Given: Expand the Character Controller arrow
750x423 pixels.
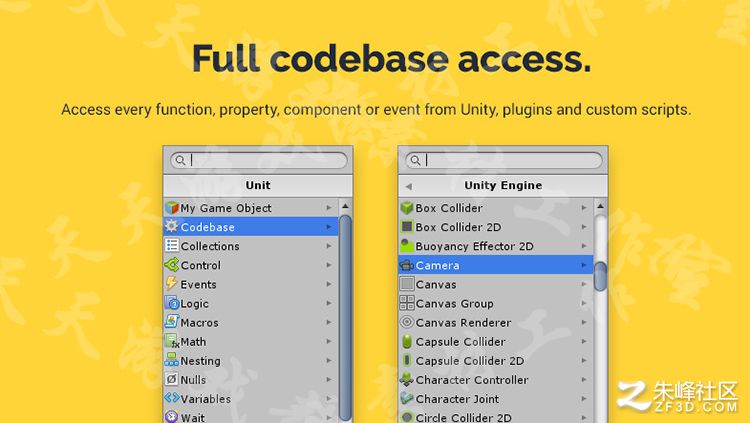Looking at the screenshot, I should pyautogui.click(x=584, y=380).
